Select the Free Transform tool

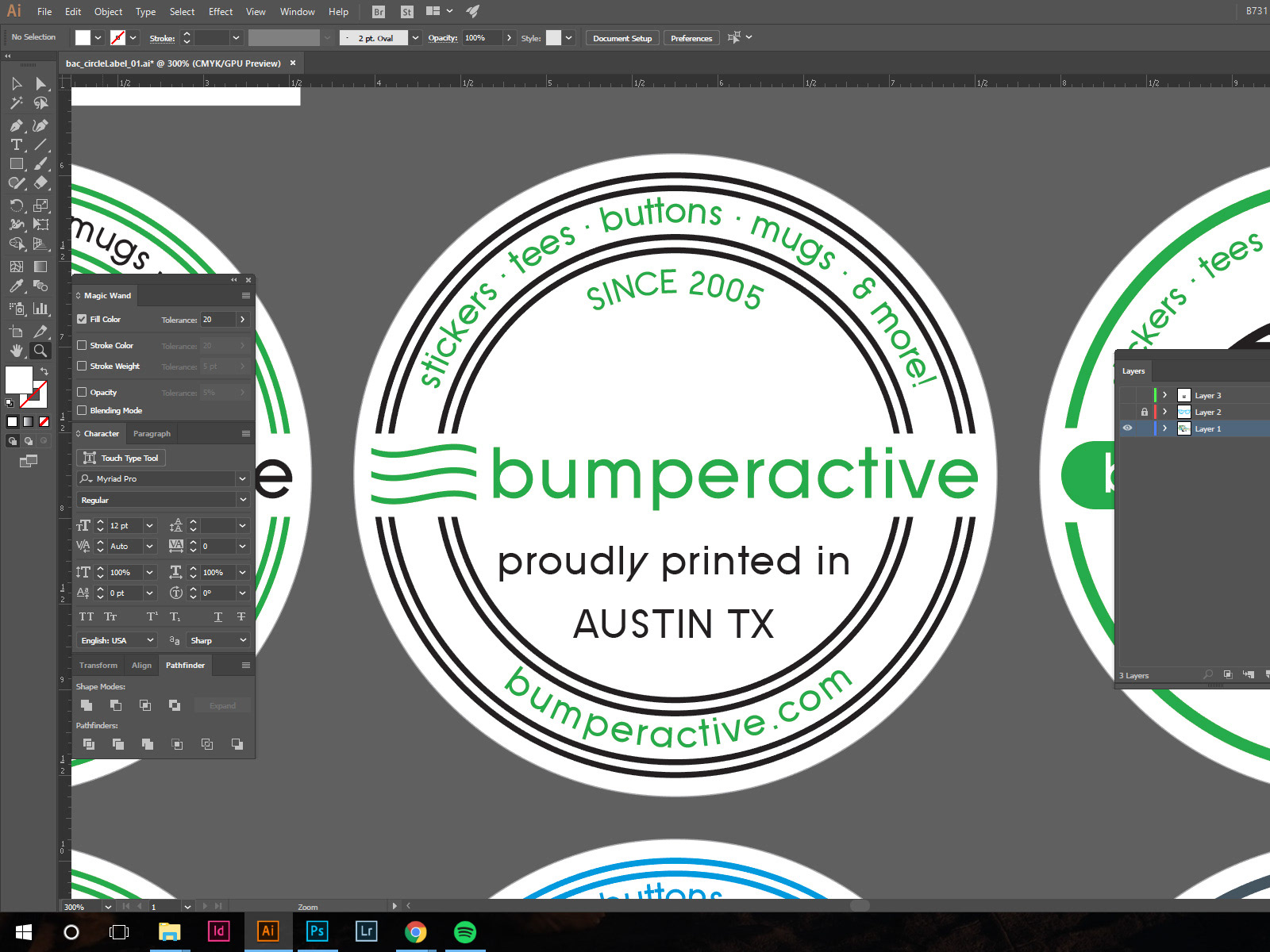(x=40, y=225)
